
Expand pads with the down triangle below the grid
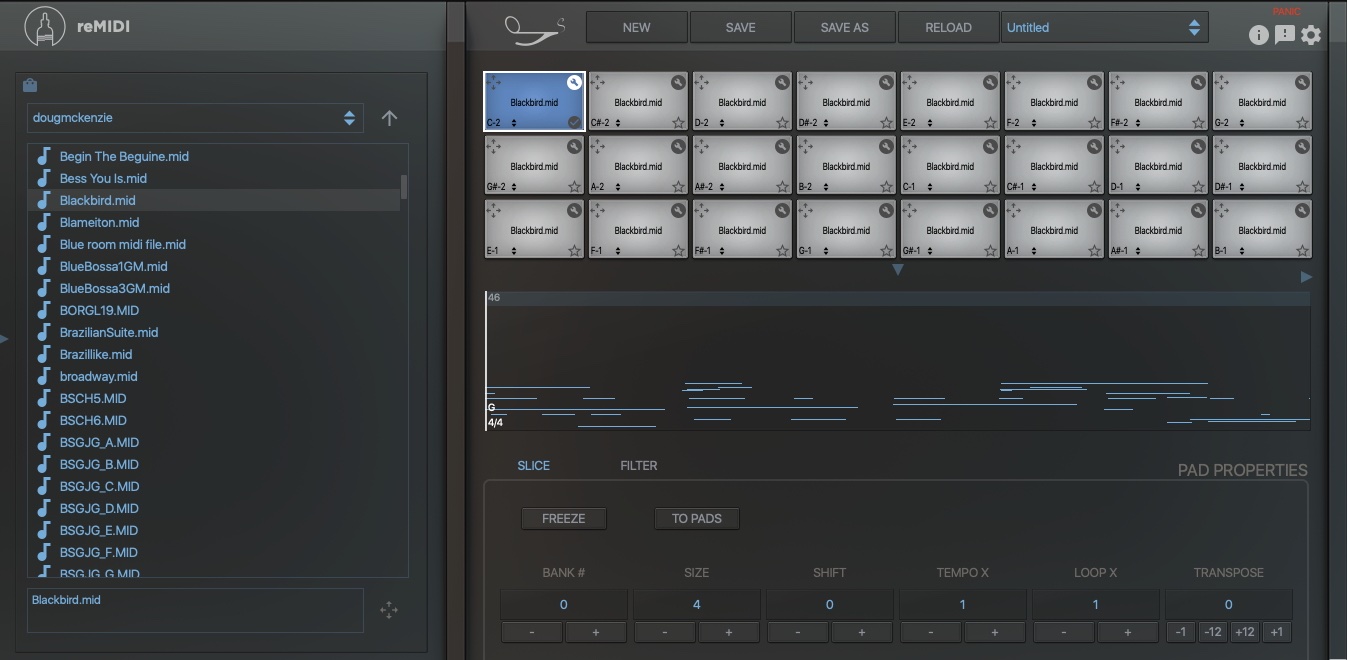coord(897,270)
